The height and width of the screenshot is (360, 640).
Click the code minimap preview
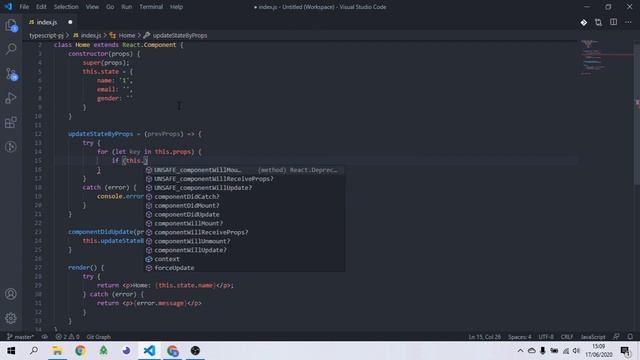coord(606,58)
